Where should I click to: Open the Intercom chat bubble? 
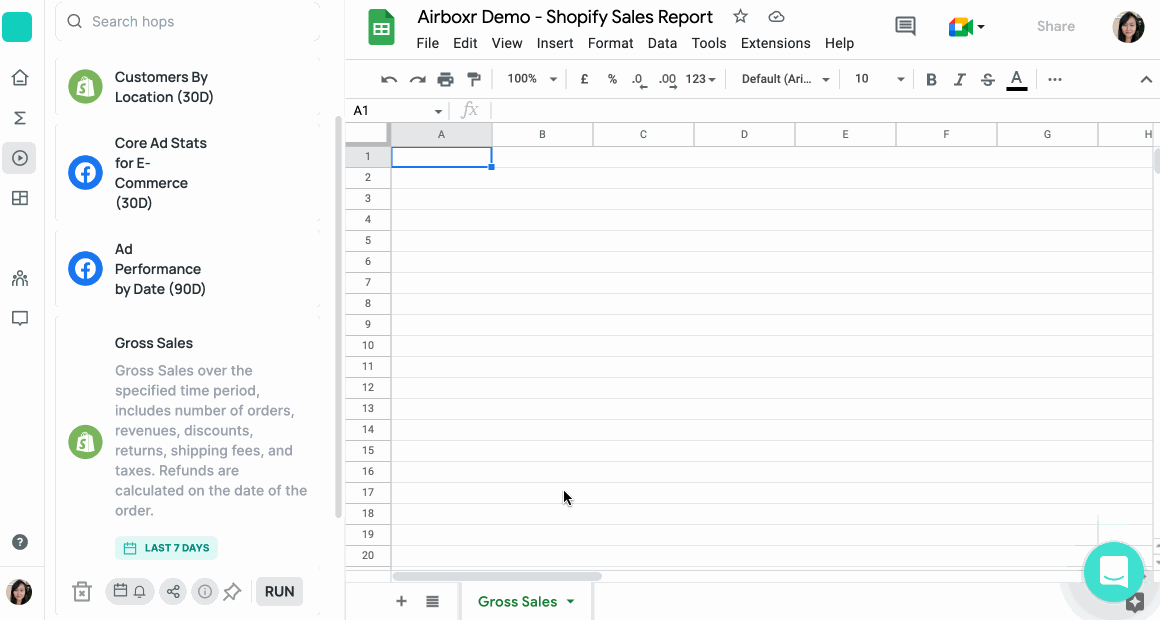(1113, 572)
